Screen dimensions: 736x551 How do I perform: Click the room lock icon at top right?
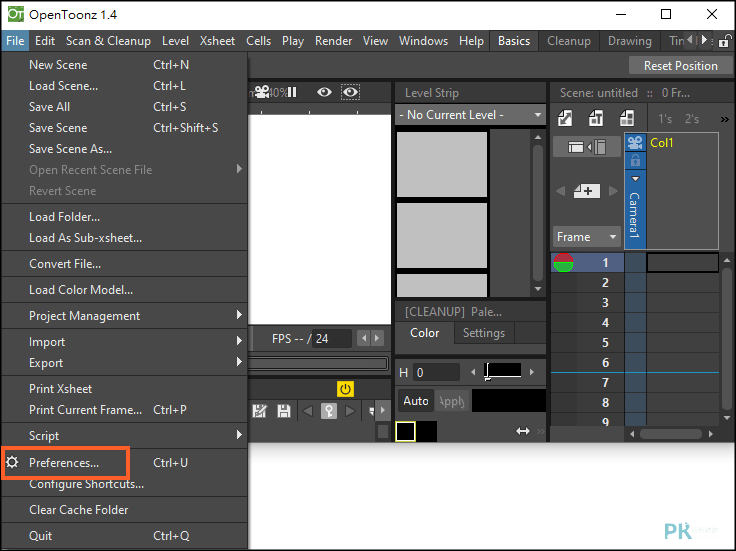(x=724, y=41)
